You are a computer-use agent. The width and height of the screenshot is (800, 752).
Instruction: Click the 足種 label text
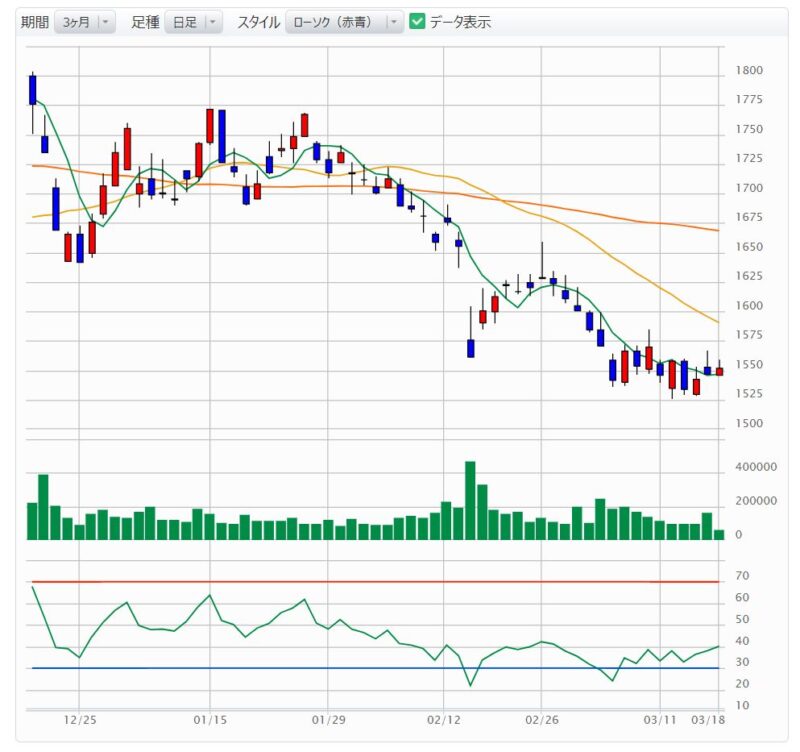(145, 22)
